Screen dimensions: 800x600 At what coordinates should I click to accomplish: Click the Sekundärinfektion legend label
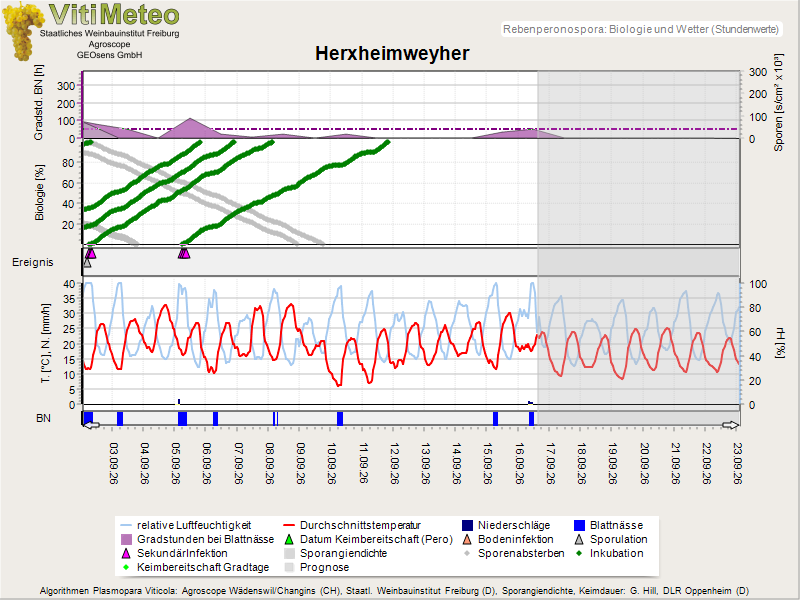(182, 553)
